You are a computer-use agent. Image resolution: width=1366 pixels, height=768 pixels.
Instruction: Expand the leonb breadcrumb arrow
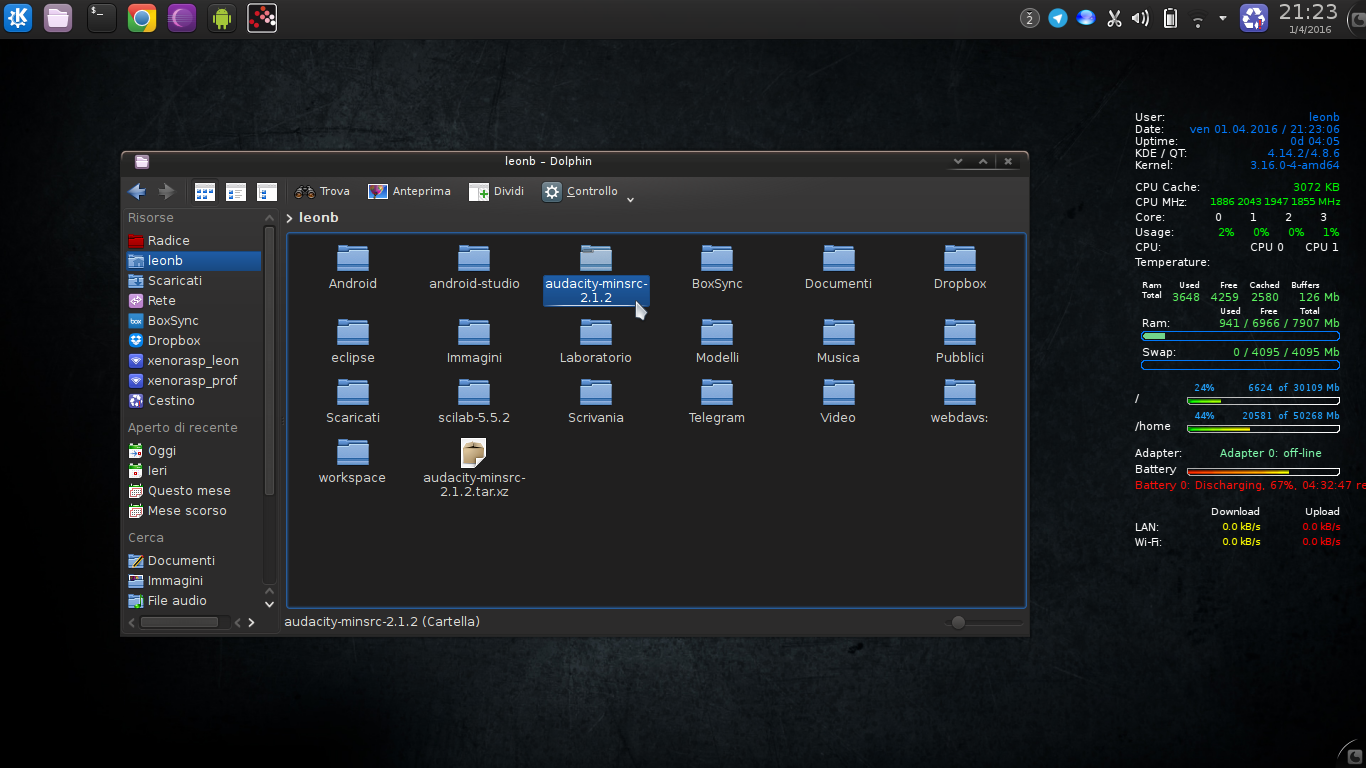[289, 217]
